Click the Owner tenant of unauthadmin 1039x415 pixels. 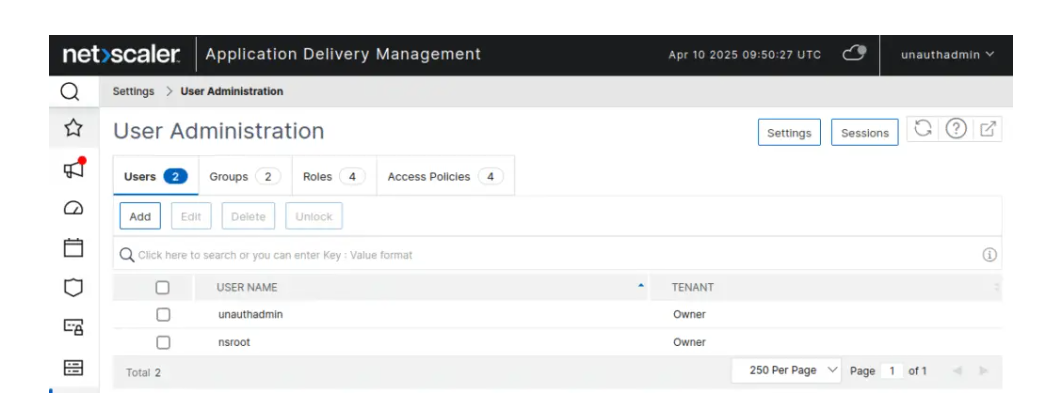coord(689,314)
